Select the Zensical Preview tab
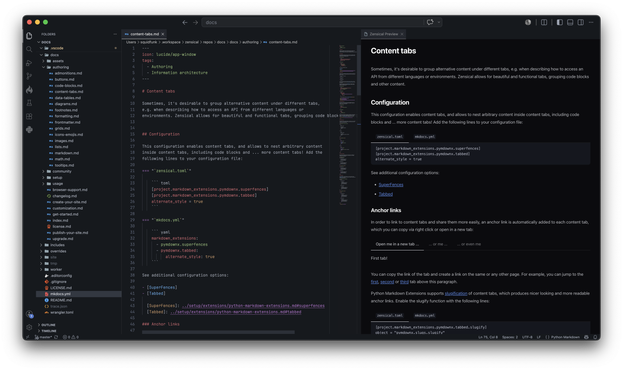623x370 pixels. [383, 34]
